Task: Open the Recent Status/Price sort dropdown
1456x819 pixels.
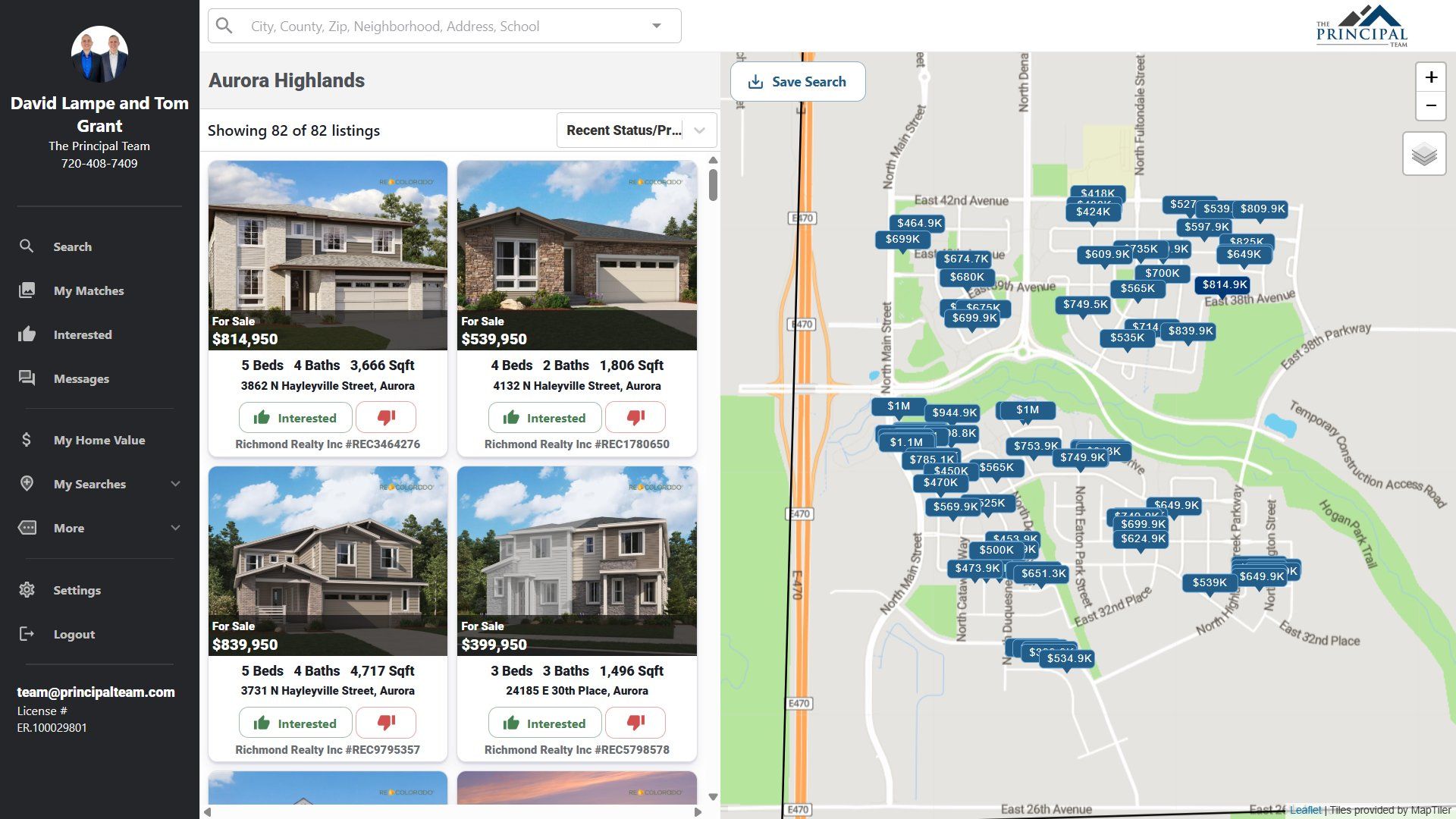Action: [x=637, y=130]
